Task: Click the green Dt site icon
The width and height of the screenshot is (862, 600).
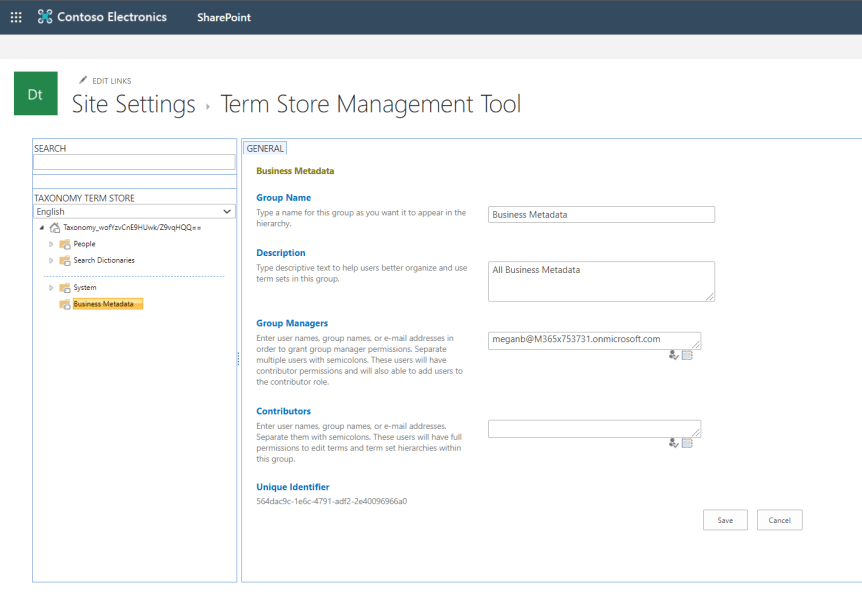Action: tap(35, 94)
